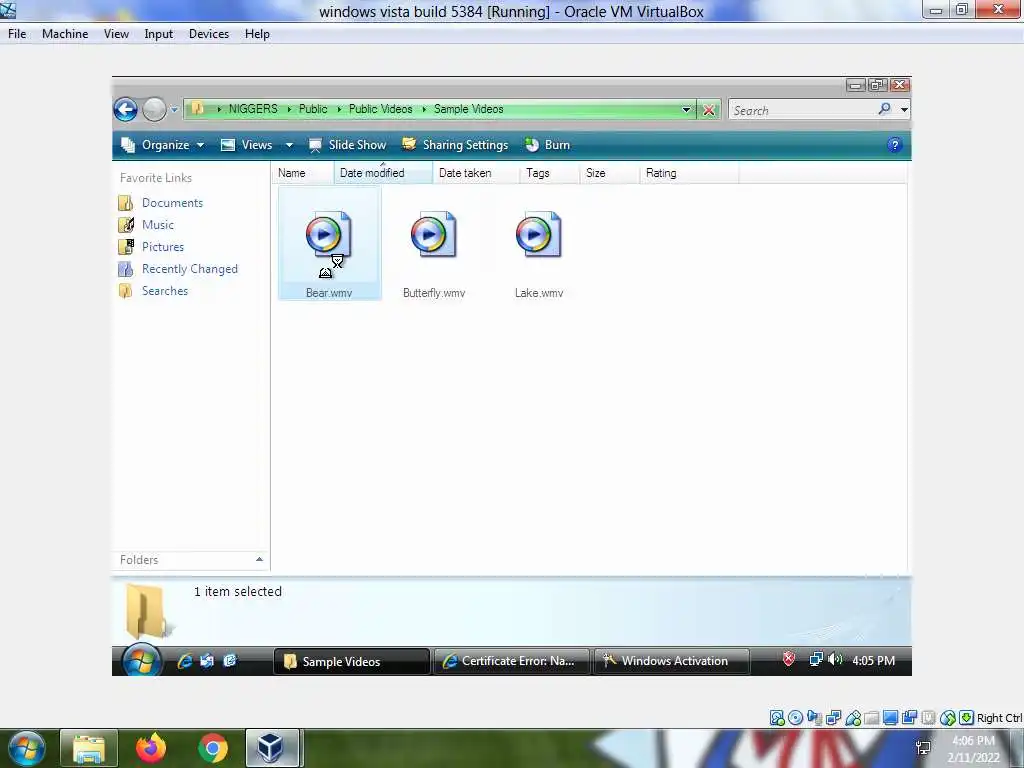The image size is (1024, 768).
Task: Open the VirtualBox Devices menu
Action: (x=209, y=34)
